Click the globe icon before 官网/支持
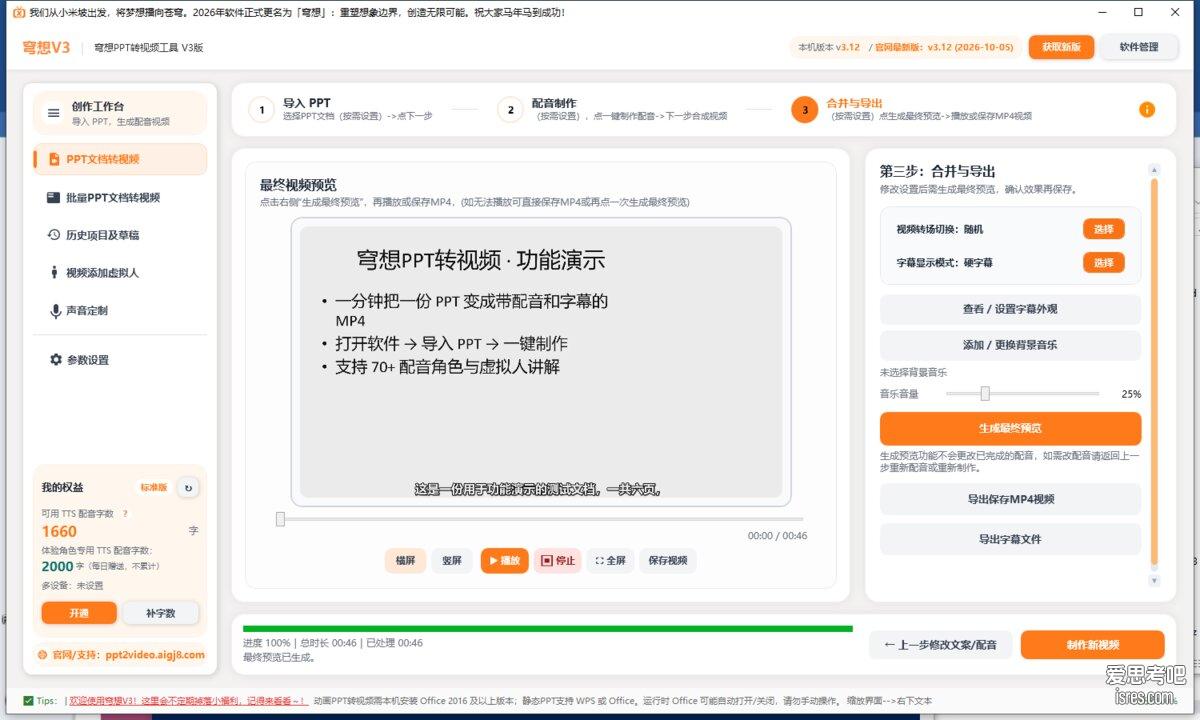This screenshot has height=720, width=1200. (42, 655)
